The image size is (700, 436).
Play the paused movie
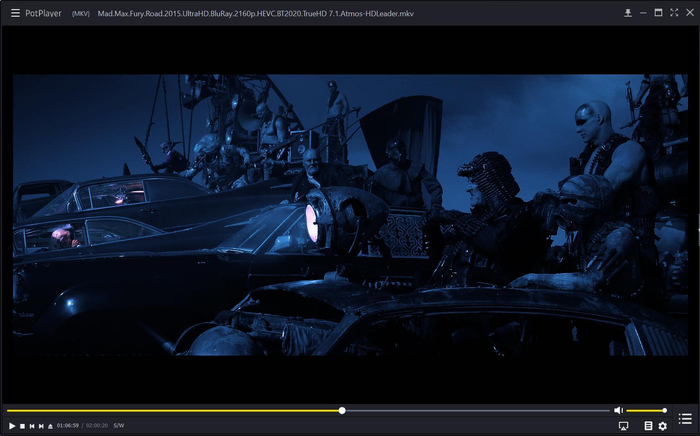tap(12, 426)
